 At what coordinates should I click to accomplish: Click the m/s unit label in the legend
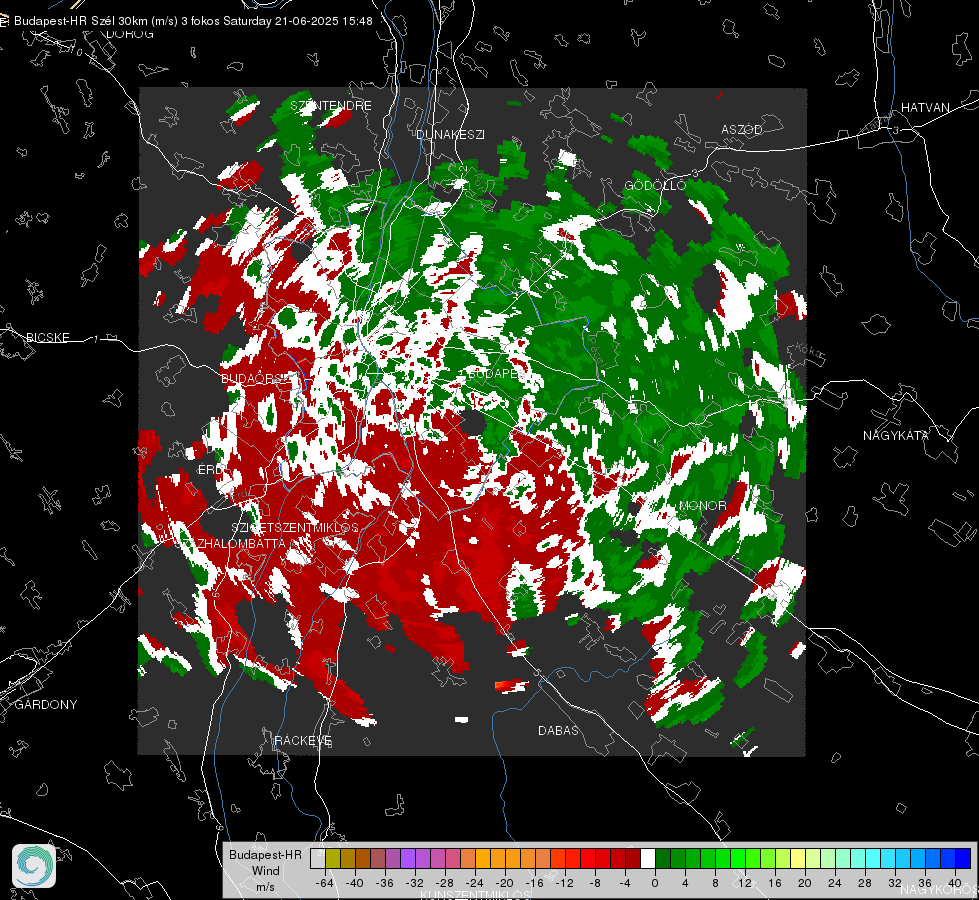point(265,886)
